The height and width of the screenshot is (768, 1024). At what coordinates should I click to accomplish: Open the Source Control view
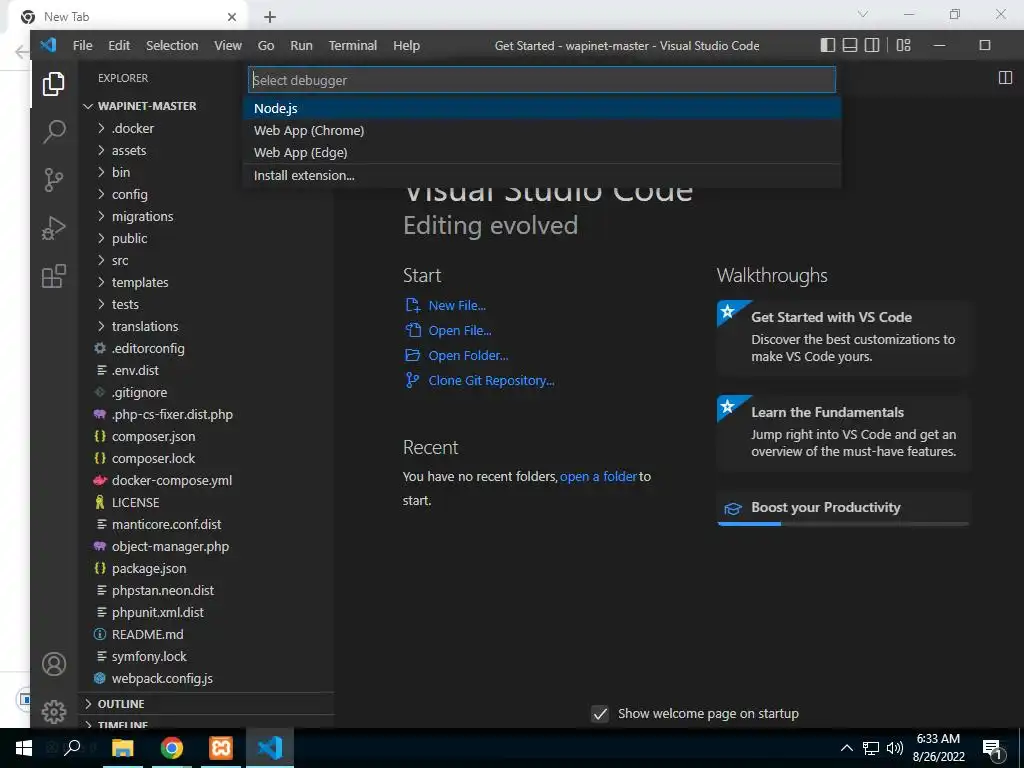tap(54, 180)
